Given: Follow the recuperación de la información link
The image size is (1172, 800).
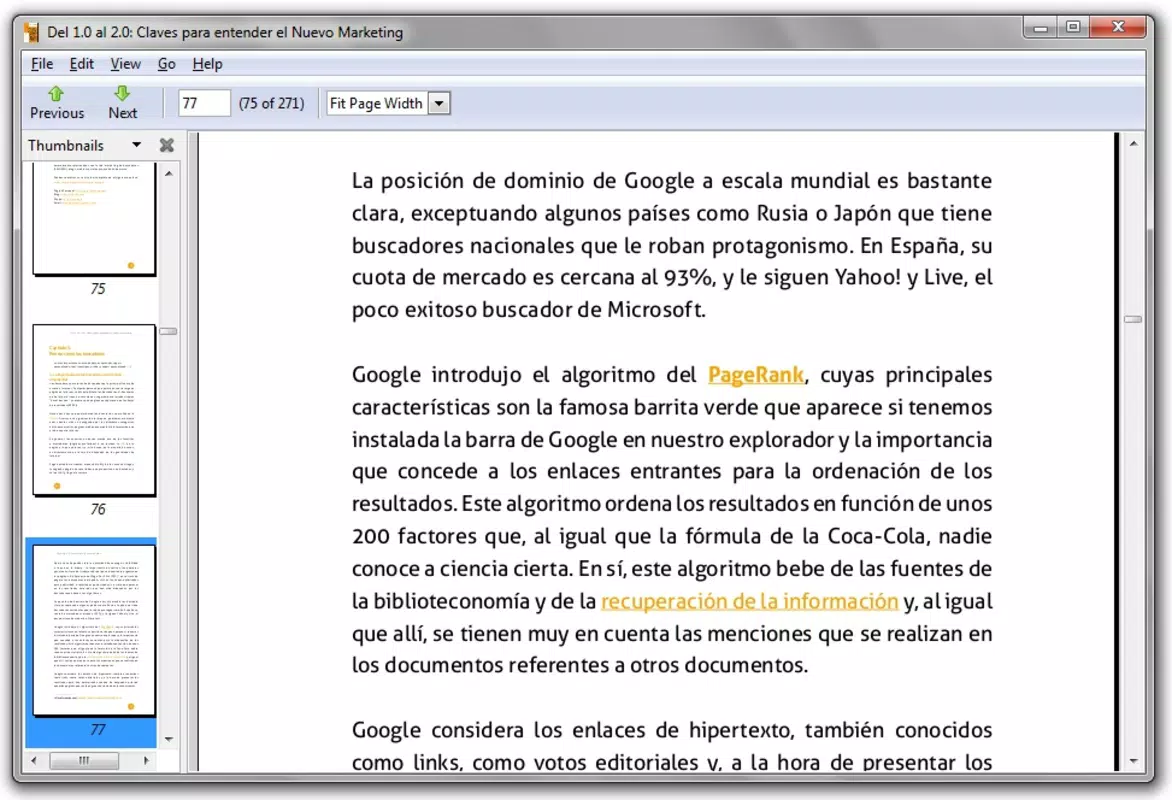Looking at the screenshot, I should click(749, 601).
